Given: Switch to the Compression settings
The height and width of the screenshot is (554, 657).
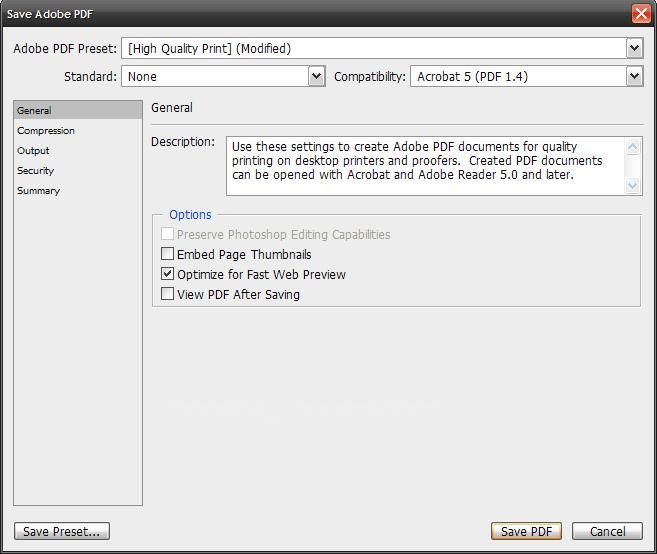Looking at the screenshot, I should coord(46,130).
